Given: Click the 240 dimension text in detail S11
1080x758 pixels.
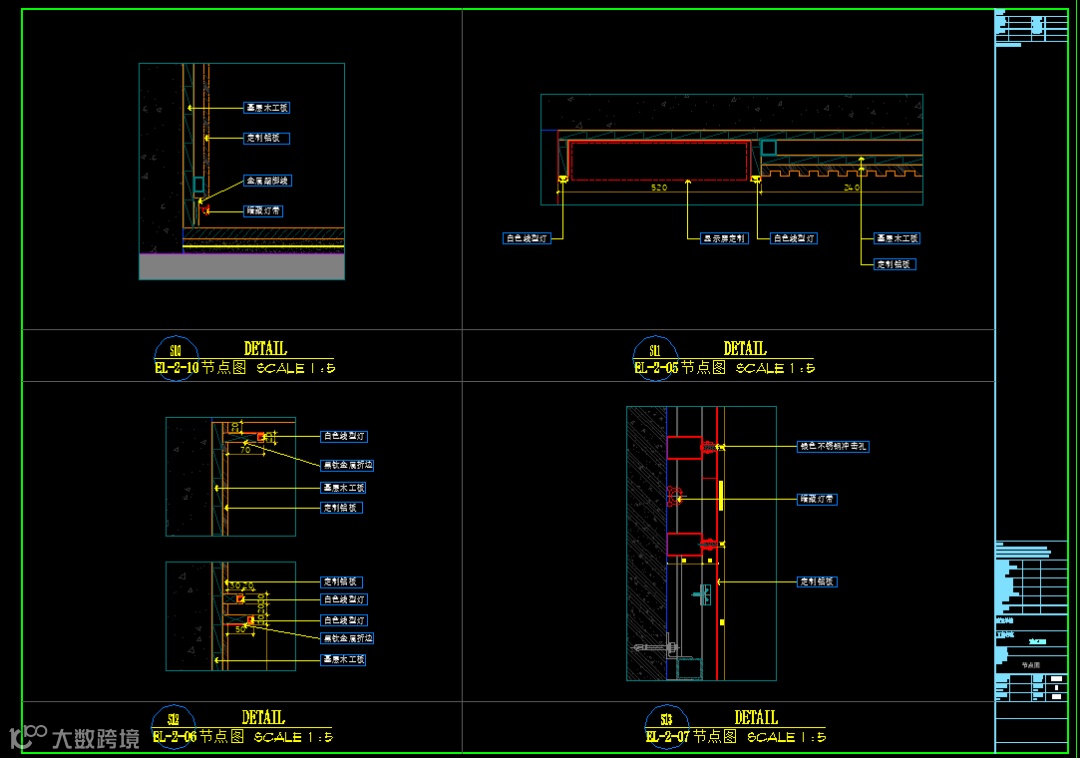Looking at the screenshot, I should tap(851, 187).
